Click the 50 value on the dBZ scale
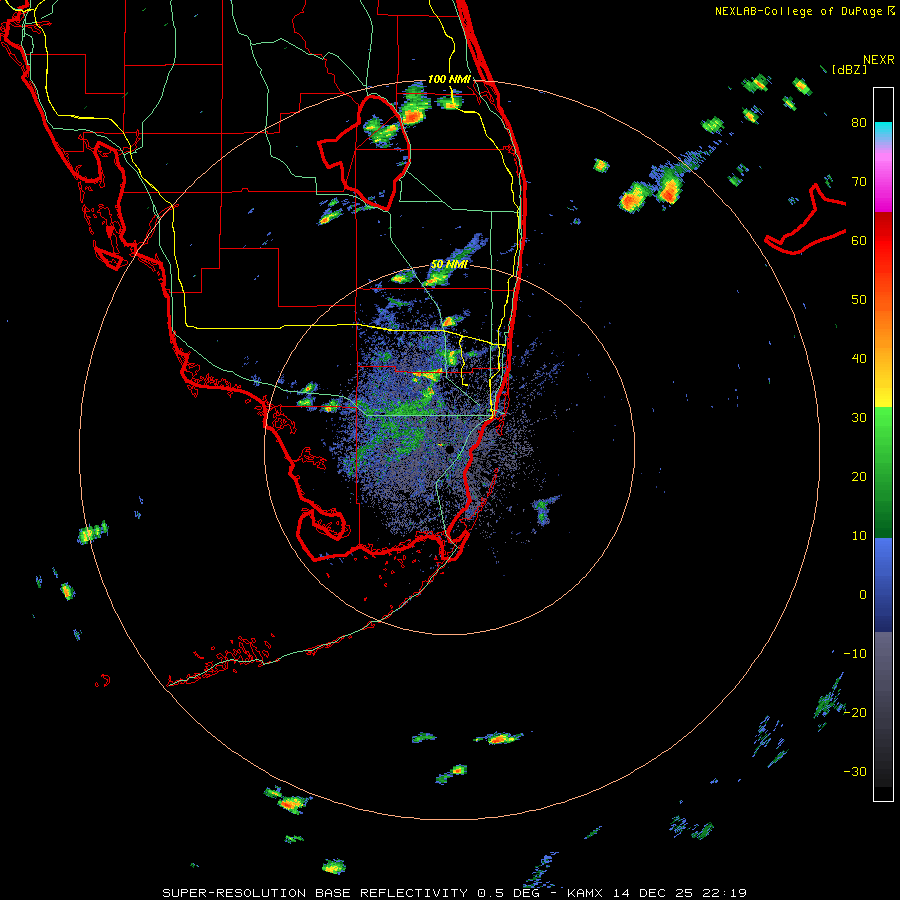 click(859, 300)
